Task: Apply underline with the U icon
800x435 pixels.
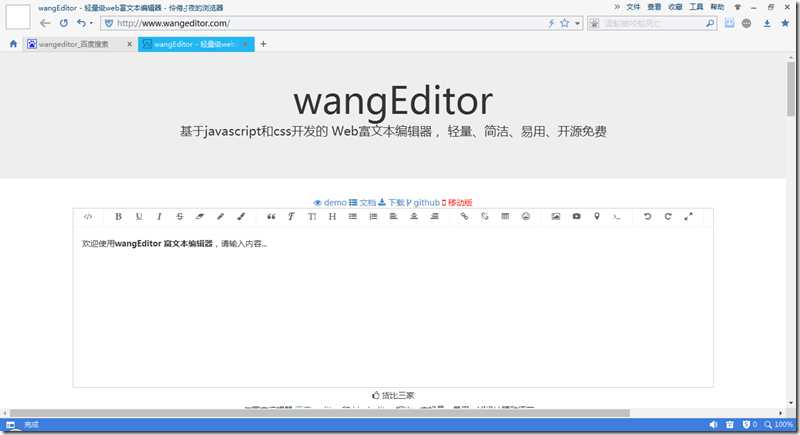Action: (139, 217)
